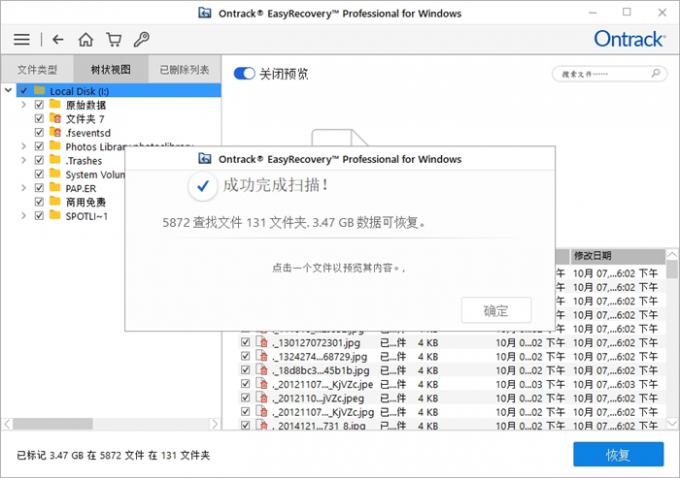Screen dimensions: 680x478
Task: Click the Local Disk (I:) drive icon
Action: [x=39, y=90]
